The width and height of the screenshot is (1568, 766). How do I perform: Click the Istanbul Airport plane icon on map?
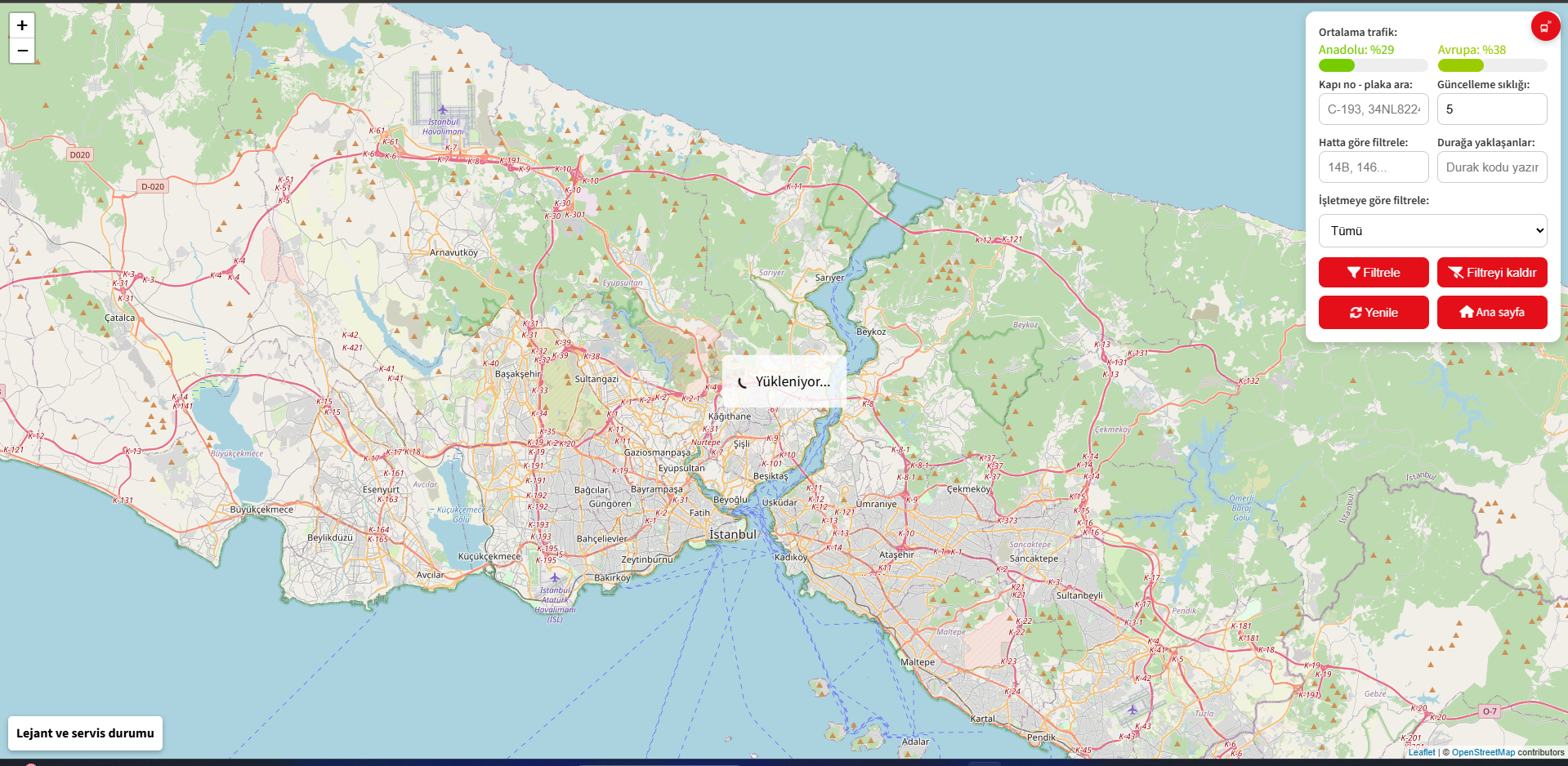click(x=443, y=109)
